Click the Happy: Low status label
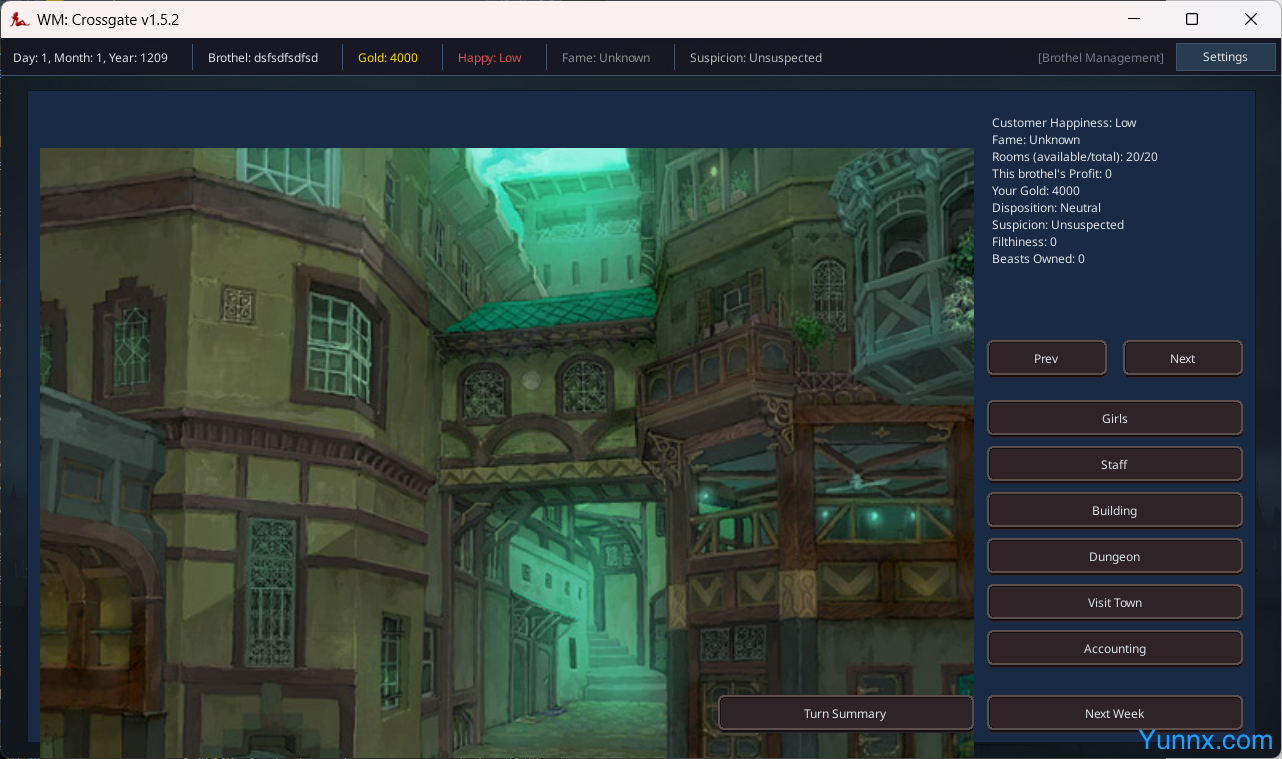1282x759 pixels. [x=489, y=58]
